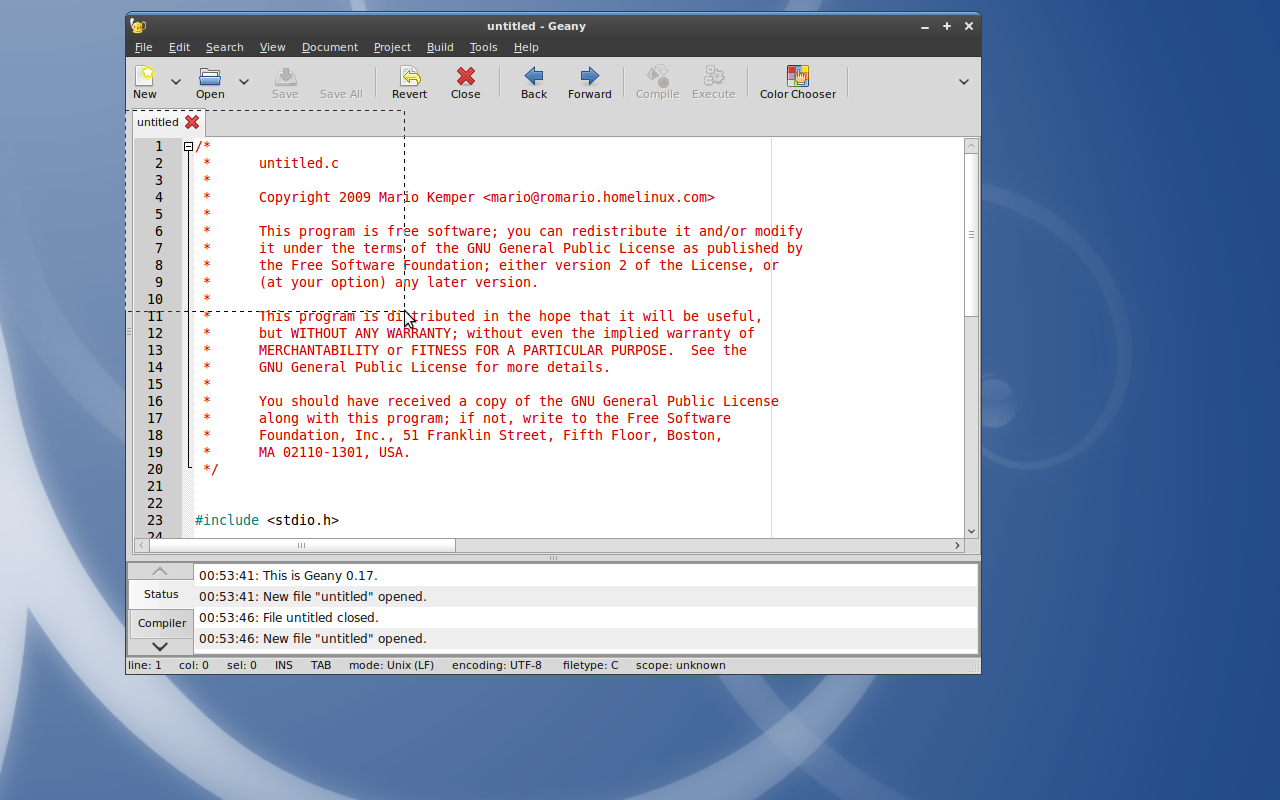Image resolution: width=1280 pixels, height=800 pixels.
Task: Click the Geany application icon in title bar
Action: pos(138,26)
